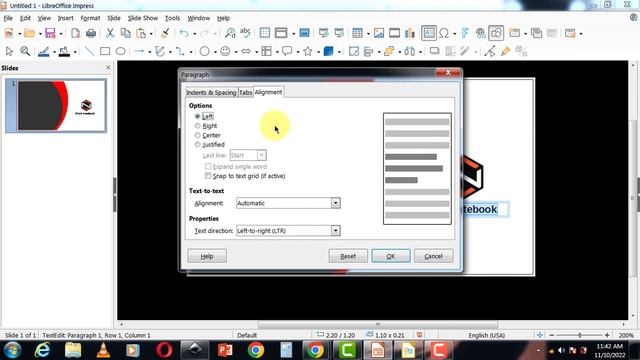Image resolution: width=640 pixels, height=360 pixels.
Task: Select the arrow Select tool
Action: point(9,51)
